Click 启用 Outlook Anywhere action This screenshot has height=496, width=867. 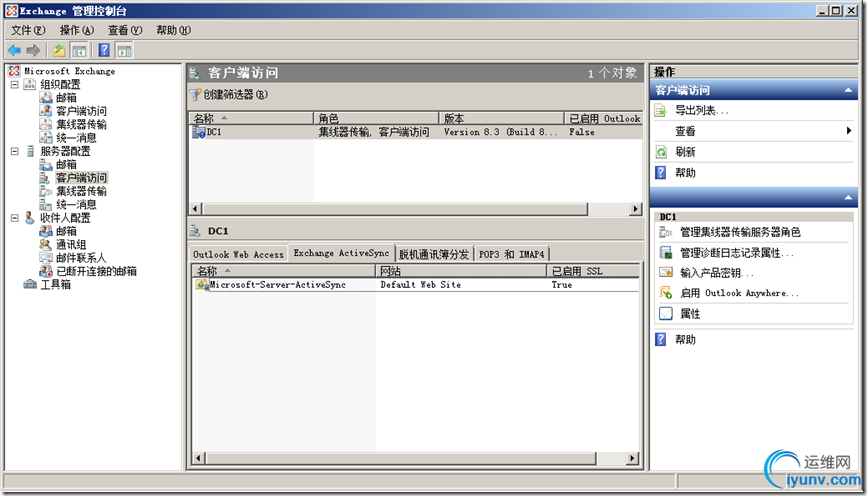739,293
